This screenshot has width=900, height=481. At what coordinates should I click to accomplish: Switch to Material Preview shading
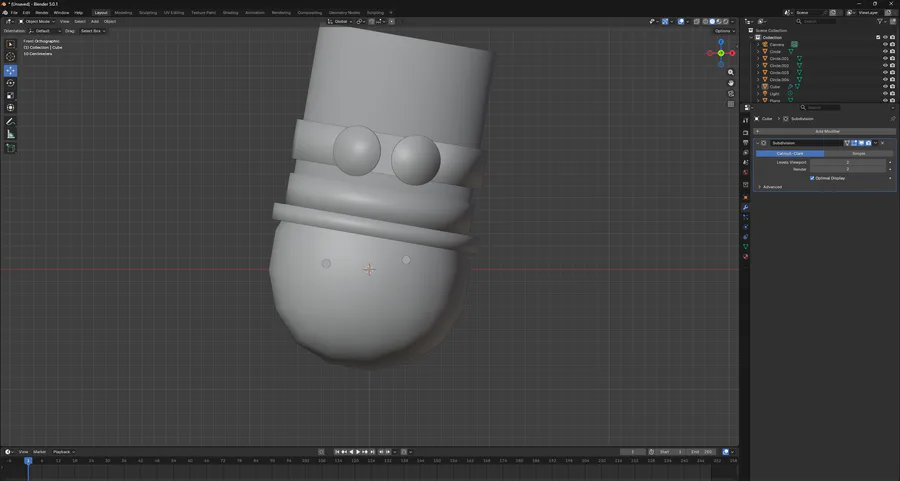(x=719, y=21)
